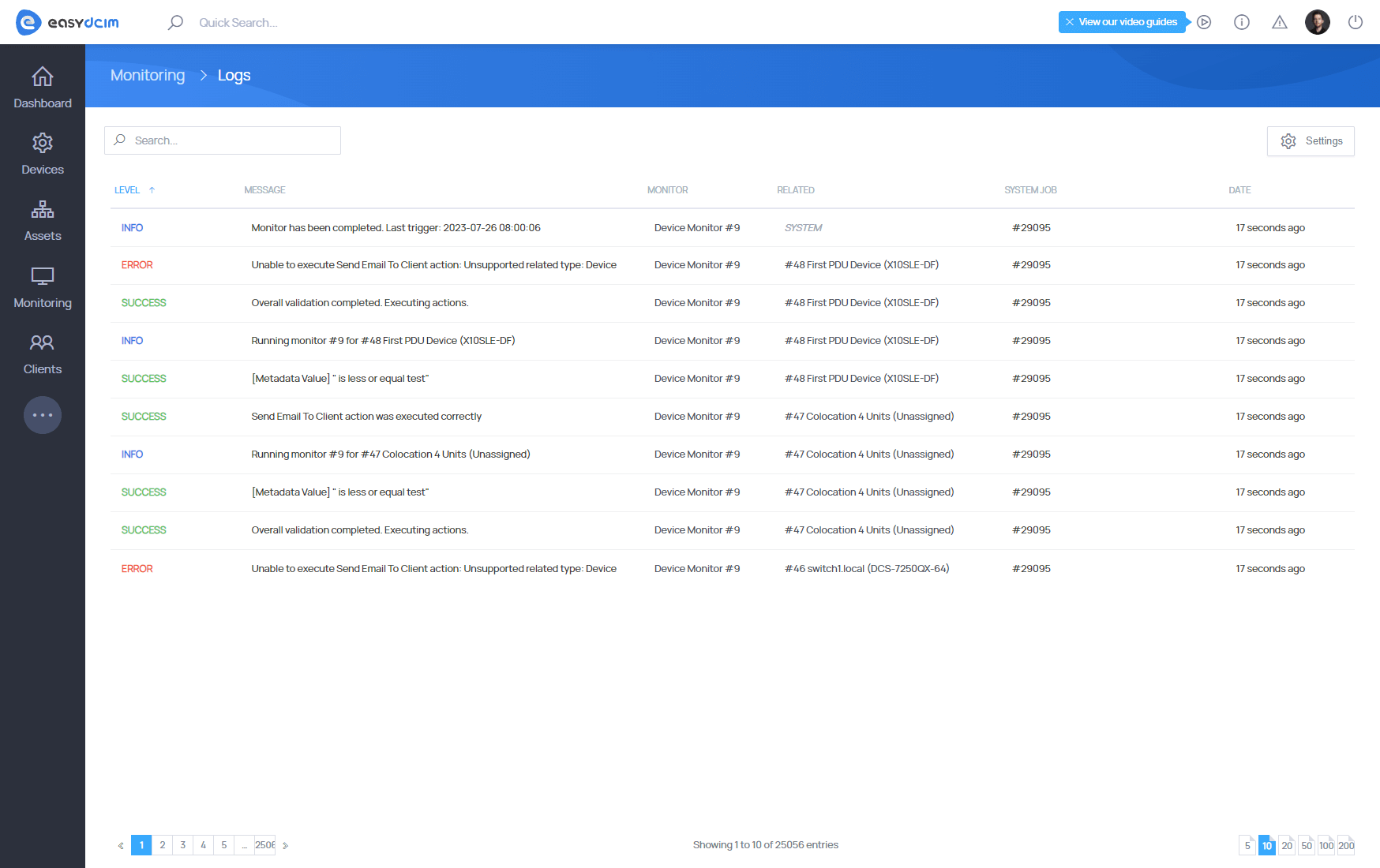Switch to showing 200 entries

pyautogui.click(x=1345, y=845)
